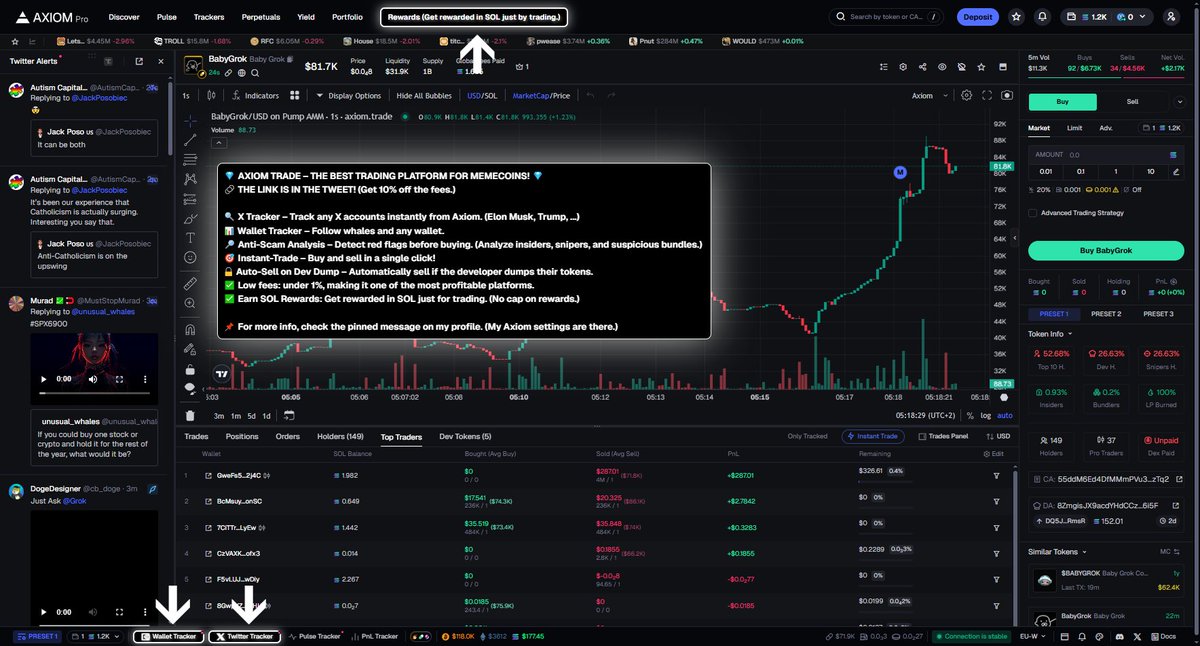1200x646 pixels.
Task: Open user profile icon in top bar
Action: pyautogui.click(x=1172, y=17)
